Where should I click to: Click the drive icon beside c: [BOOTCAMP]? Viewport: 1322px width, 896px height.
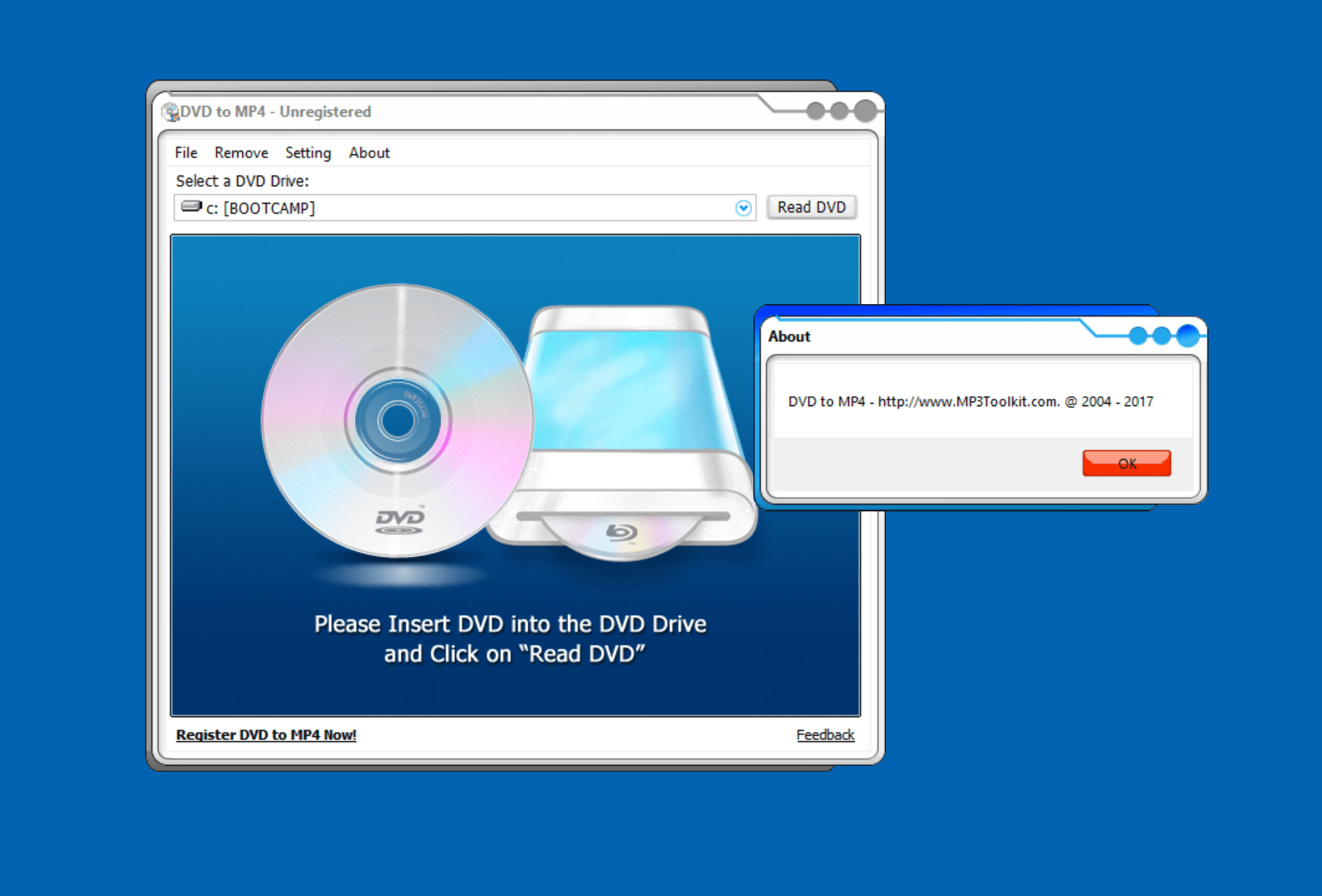pos(191,206)
